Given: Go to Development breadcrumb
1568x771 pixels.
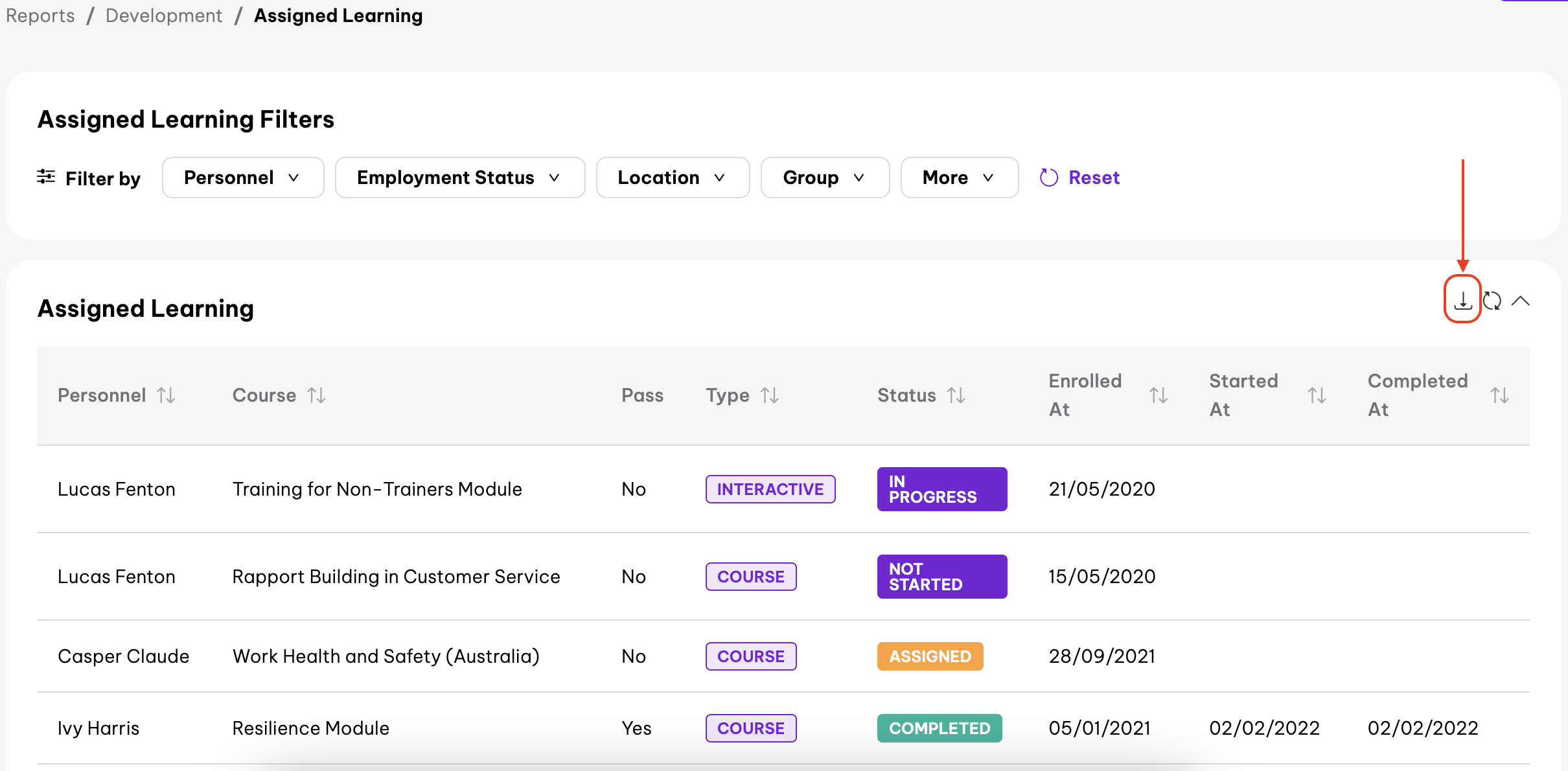Looking at the screenshot, I should (163, 16).
